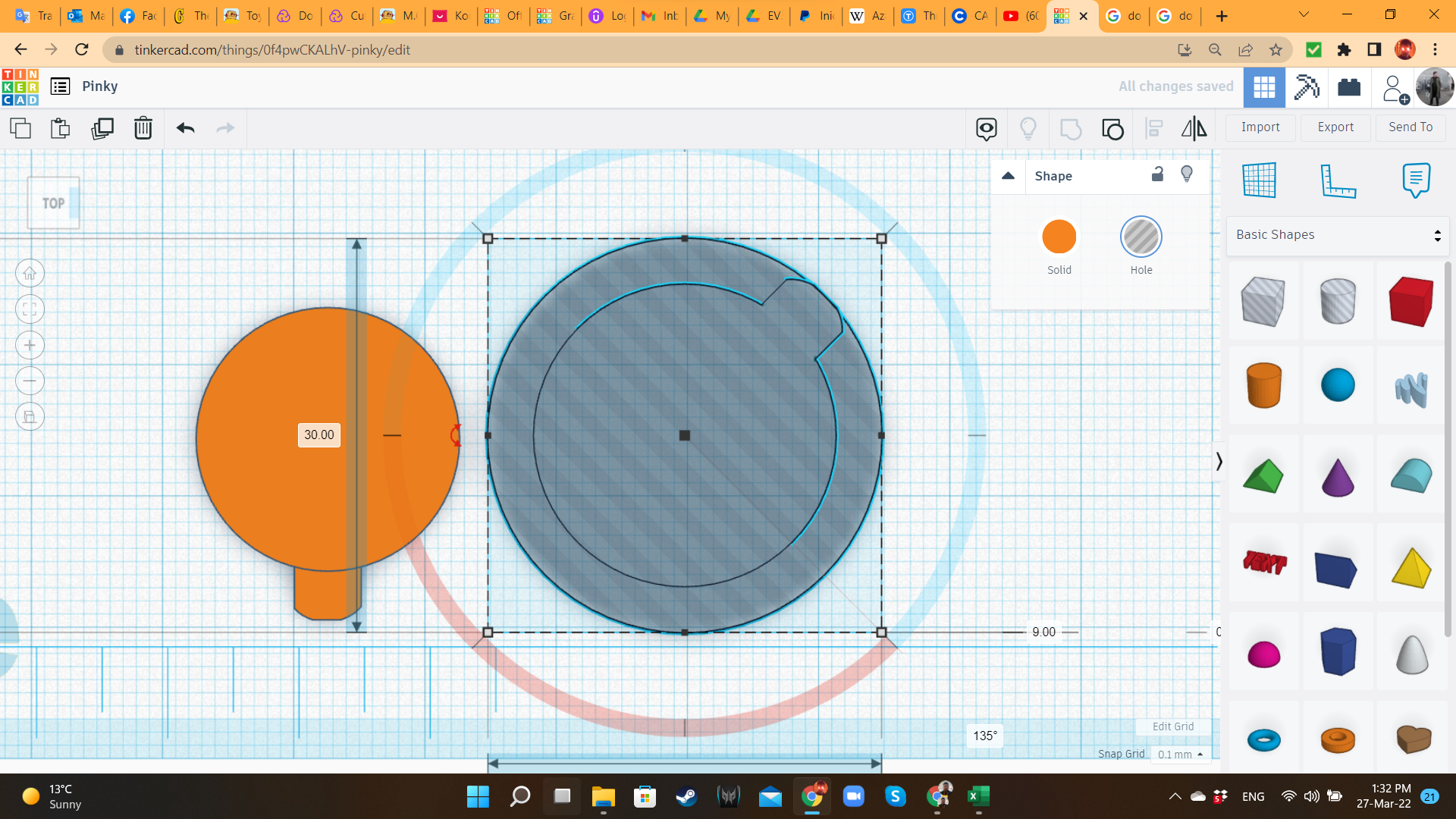Image resolution: width=1456 pixels, height=819 pixels.
Task: Open the Basic Shapes dropdown
Action: point(1338,235)
